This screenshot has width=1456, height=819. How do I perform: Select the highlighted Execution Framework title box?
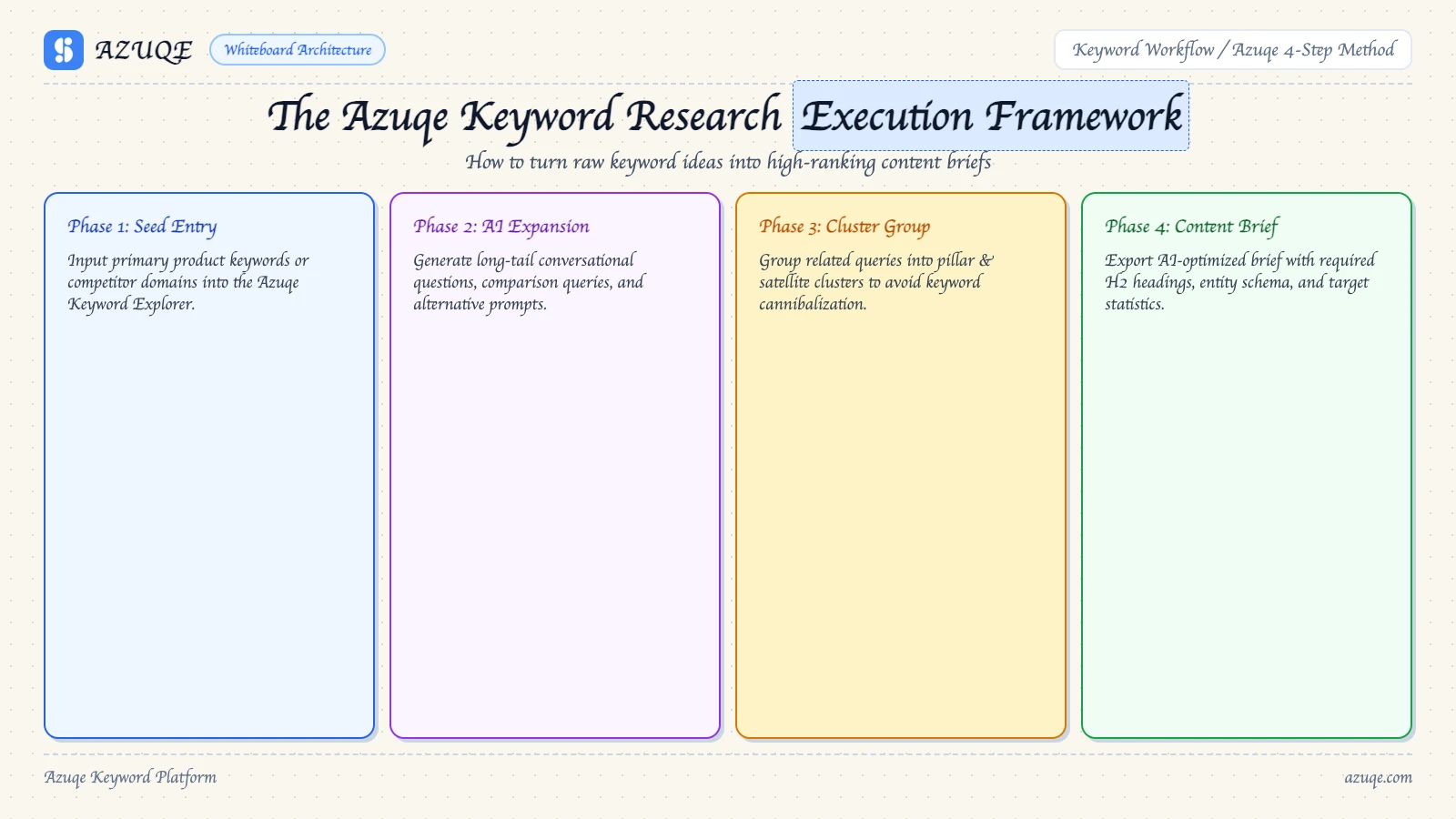point(991,116)
